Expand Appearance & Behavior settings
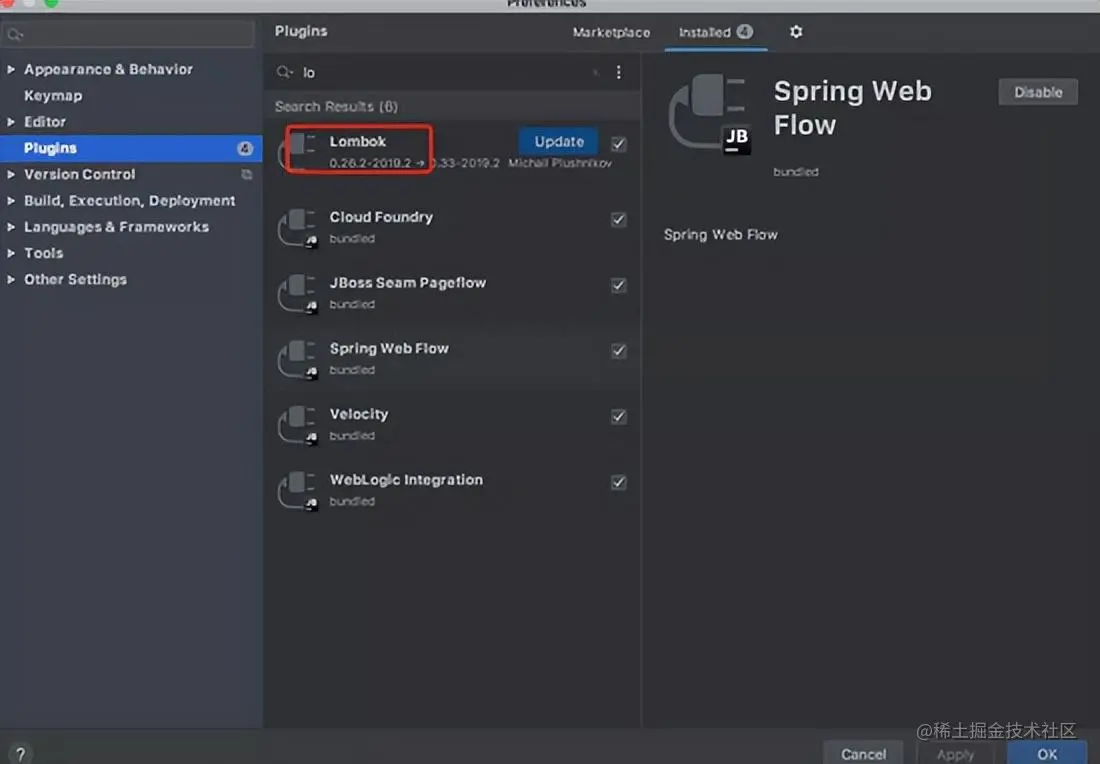The height and width of the screenshot is (764, 1100). tap(11, 69)
